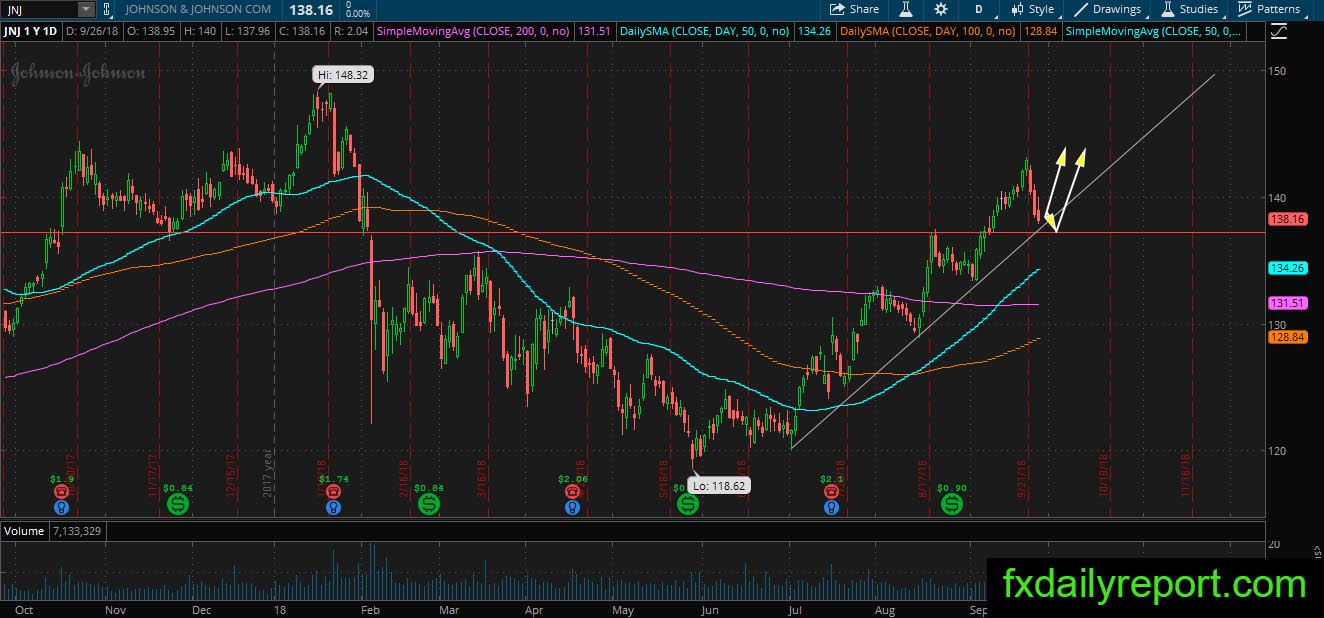The width and height of the screenshot is (1324, 618).
Task: Click the Feb label on time axis
Action: tap(370, 609)
